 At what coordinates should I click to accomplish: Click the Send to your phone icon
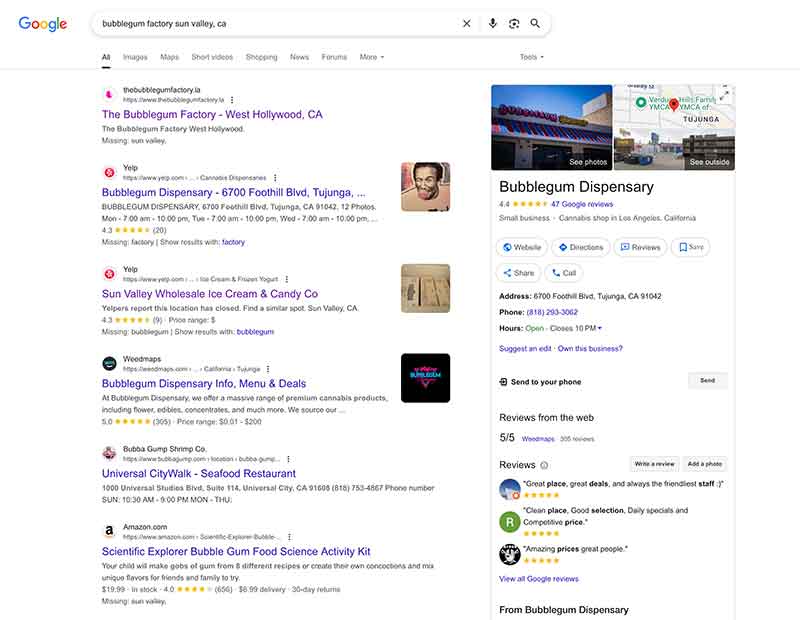[x=503, y=382]
